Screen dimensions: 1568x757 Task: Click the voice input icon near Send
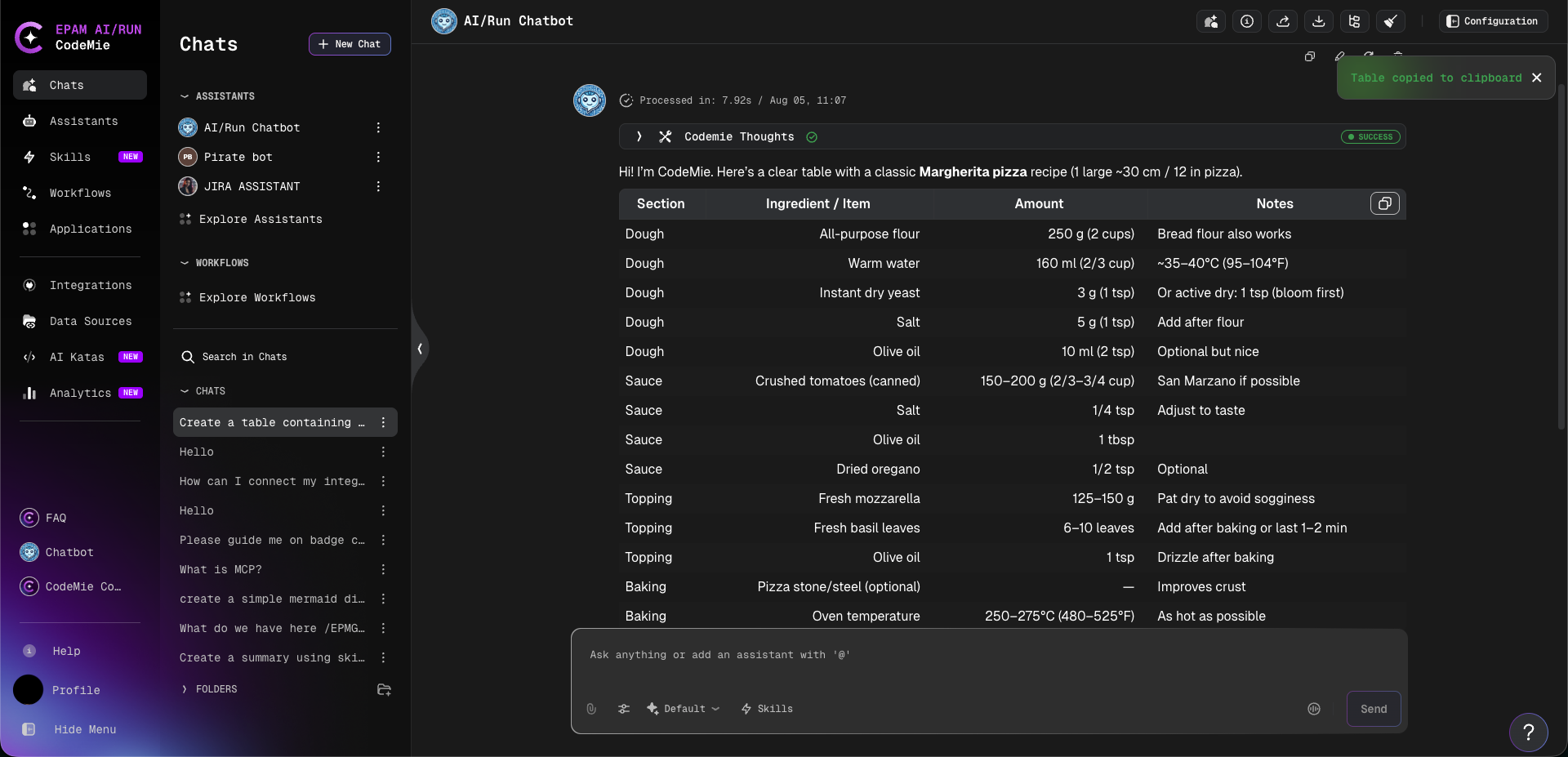pyautogui.click(x=1314, y=709)
